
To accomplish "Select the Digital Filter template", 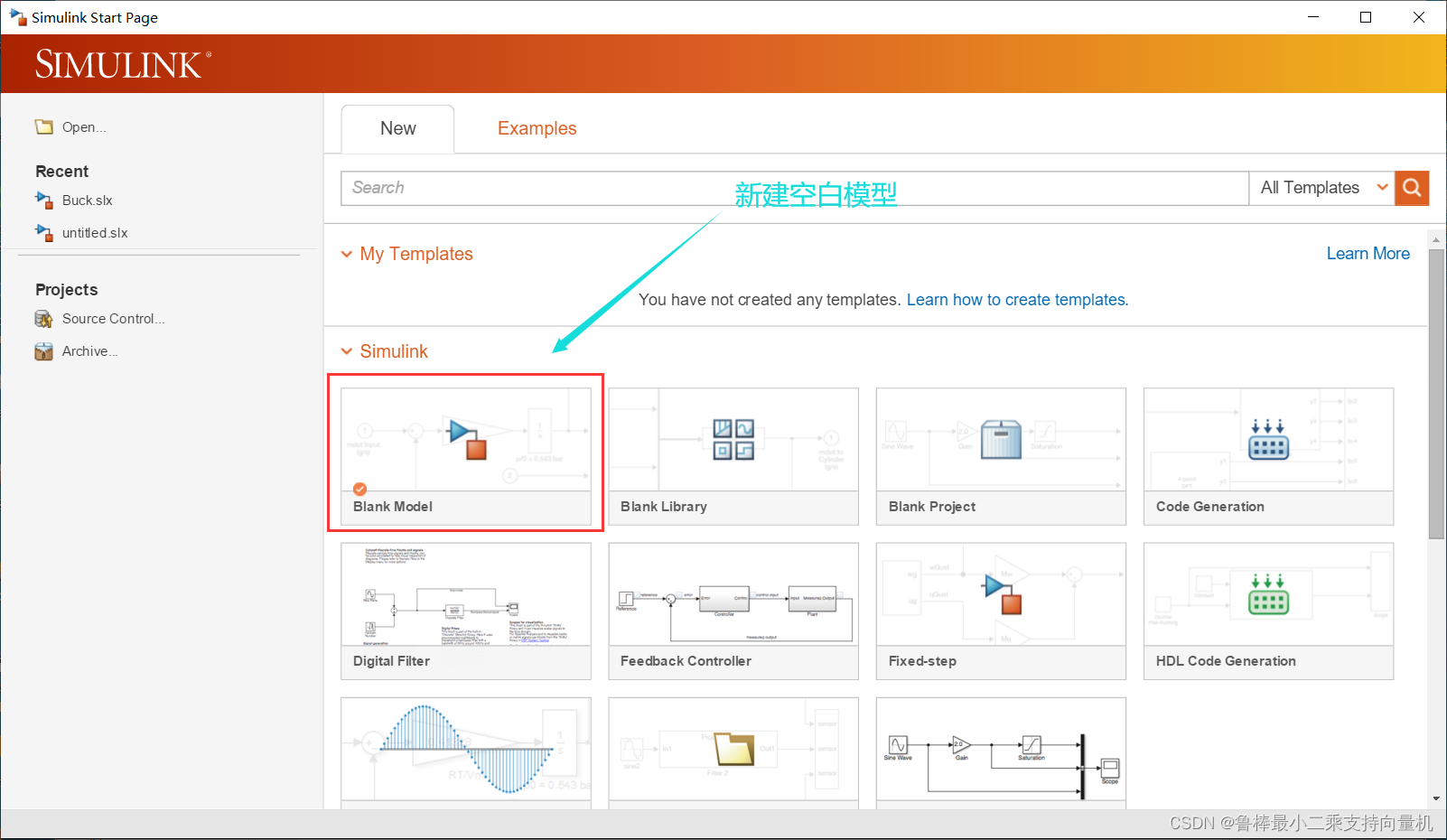I will 466,611.
